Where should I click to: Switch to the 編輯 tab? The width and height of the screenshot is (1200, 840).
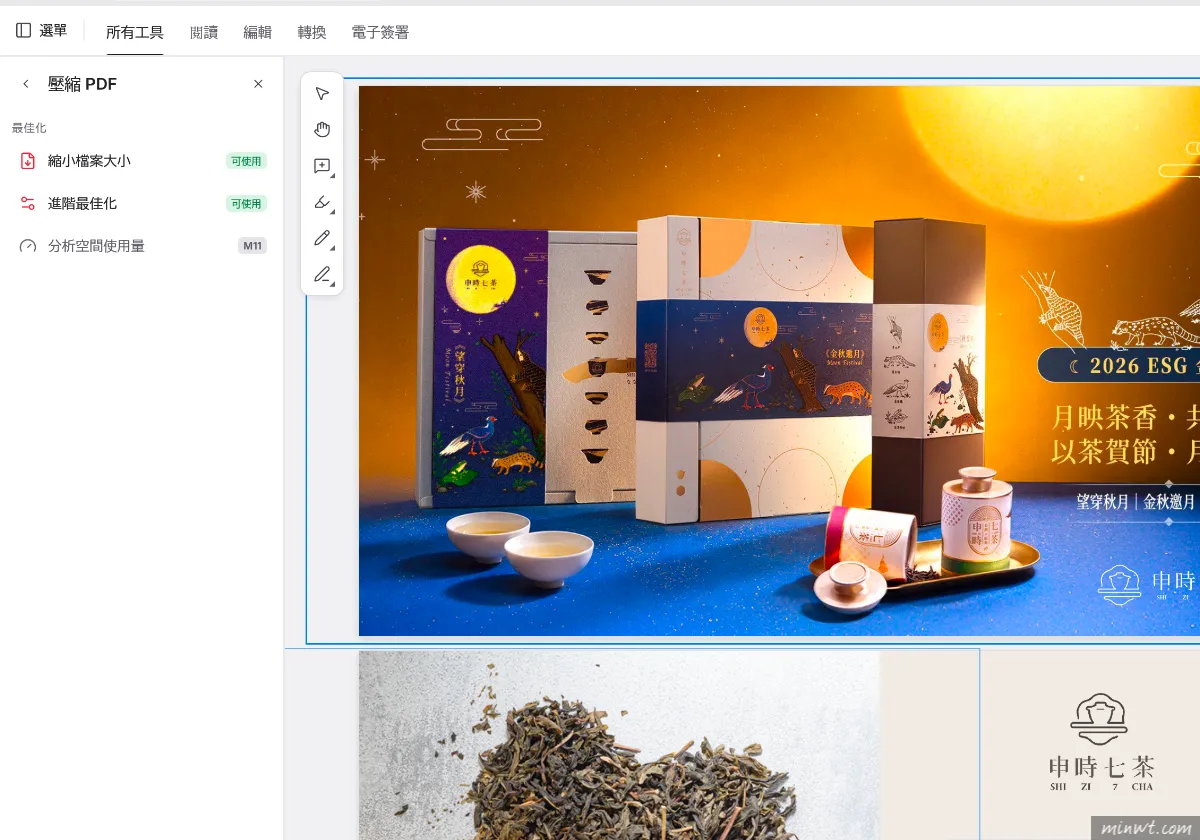[258, 32]
